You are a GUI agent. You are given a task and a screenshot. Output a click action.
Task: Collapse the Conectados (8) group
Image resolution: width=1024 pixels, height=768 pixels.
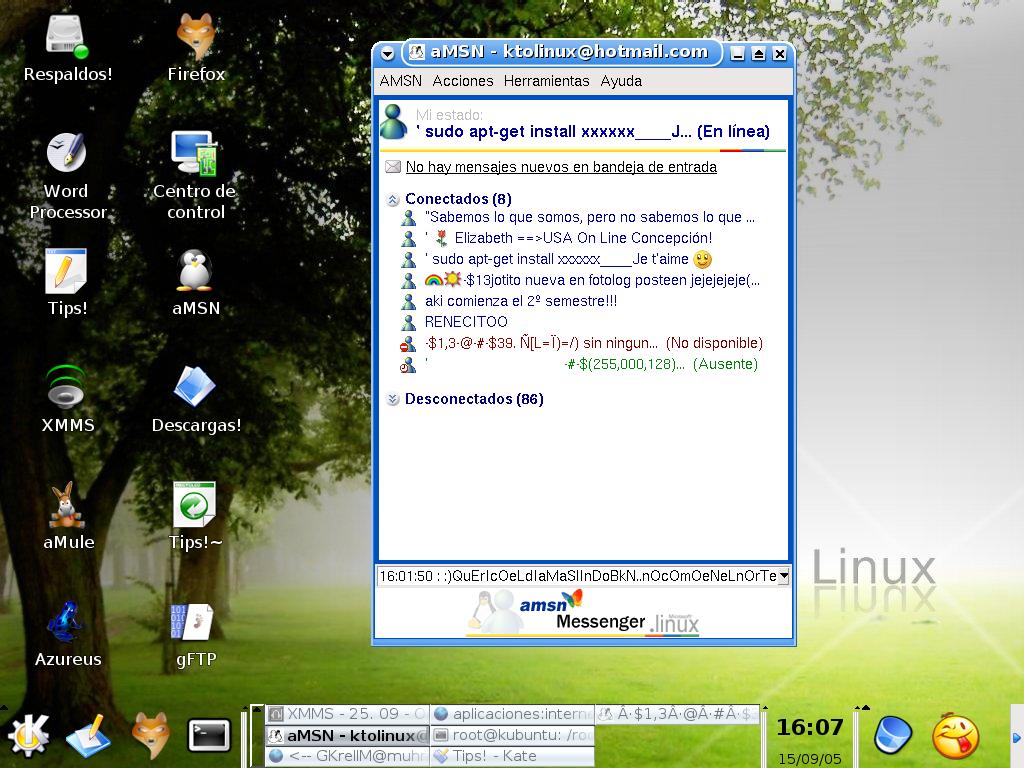[392, 200]
